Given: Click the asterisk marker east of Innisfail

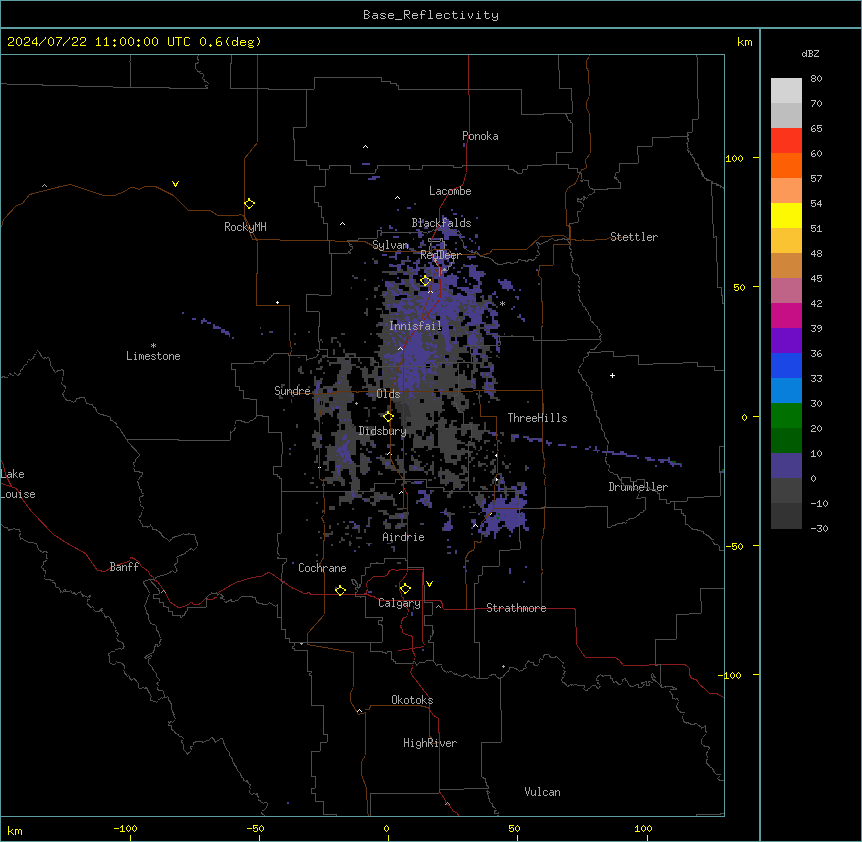Looking at the screenshot, I should (x=502, y=304).
